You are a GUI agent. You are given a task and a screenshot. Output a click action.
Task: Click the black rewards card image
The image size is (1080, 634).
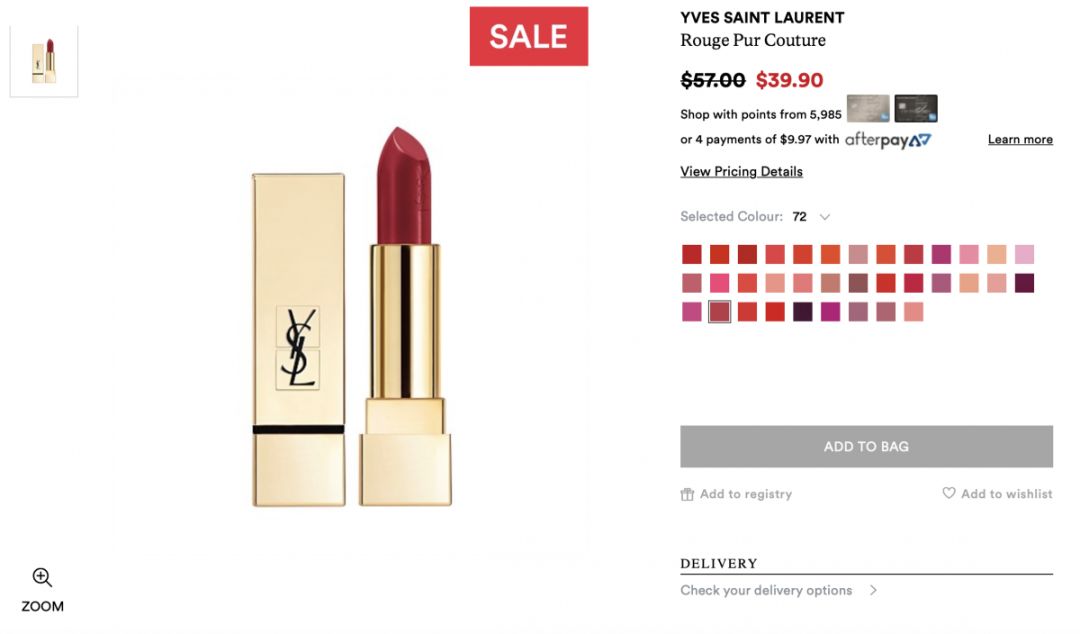pos(915,108)
